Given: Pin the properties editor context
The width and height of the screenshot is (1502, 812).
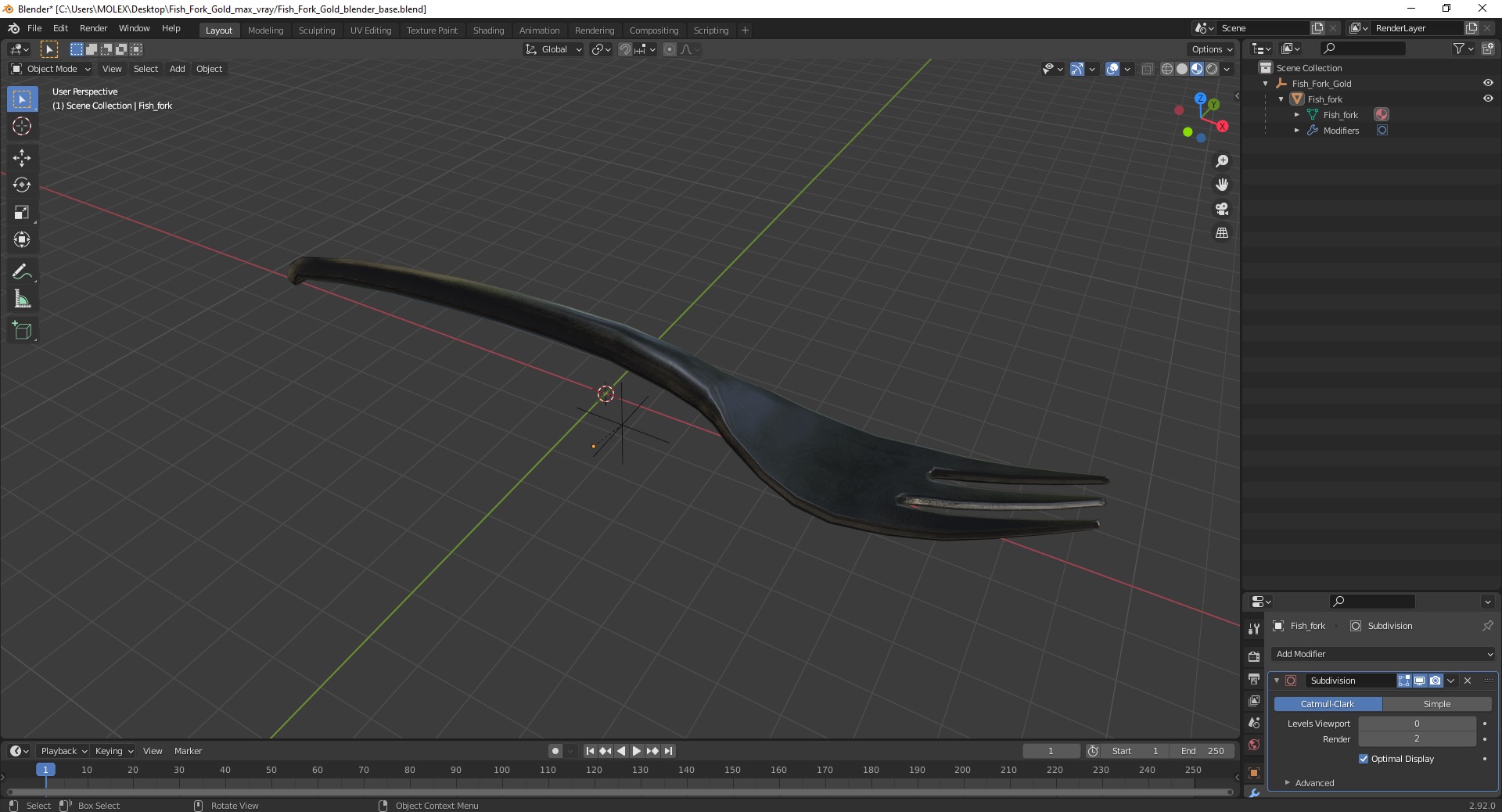Looking at the screenshot, I should [1487, 626].
